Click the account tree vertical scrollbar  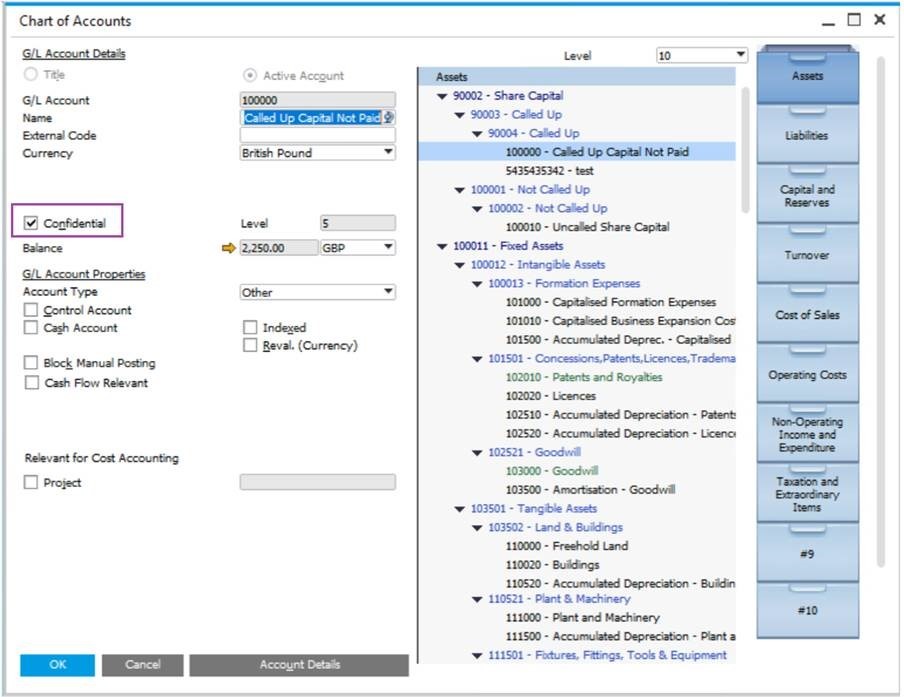point(745,150)
